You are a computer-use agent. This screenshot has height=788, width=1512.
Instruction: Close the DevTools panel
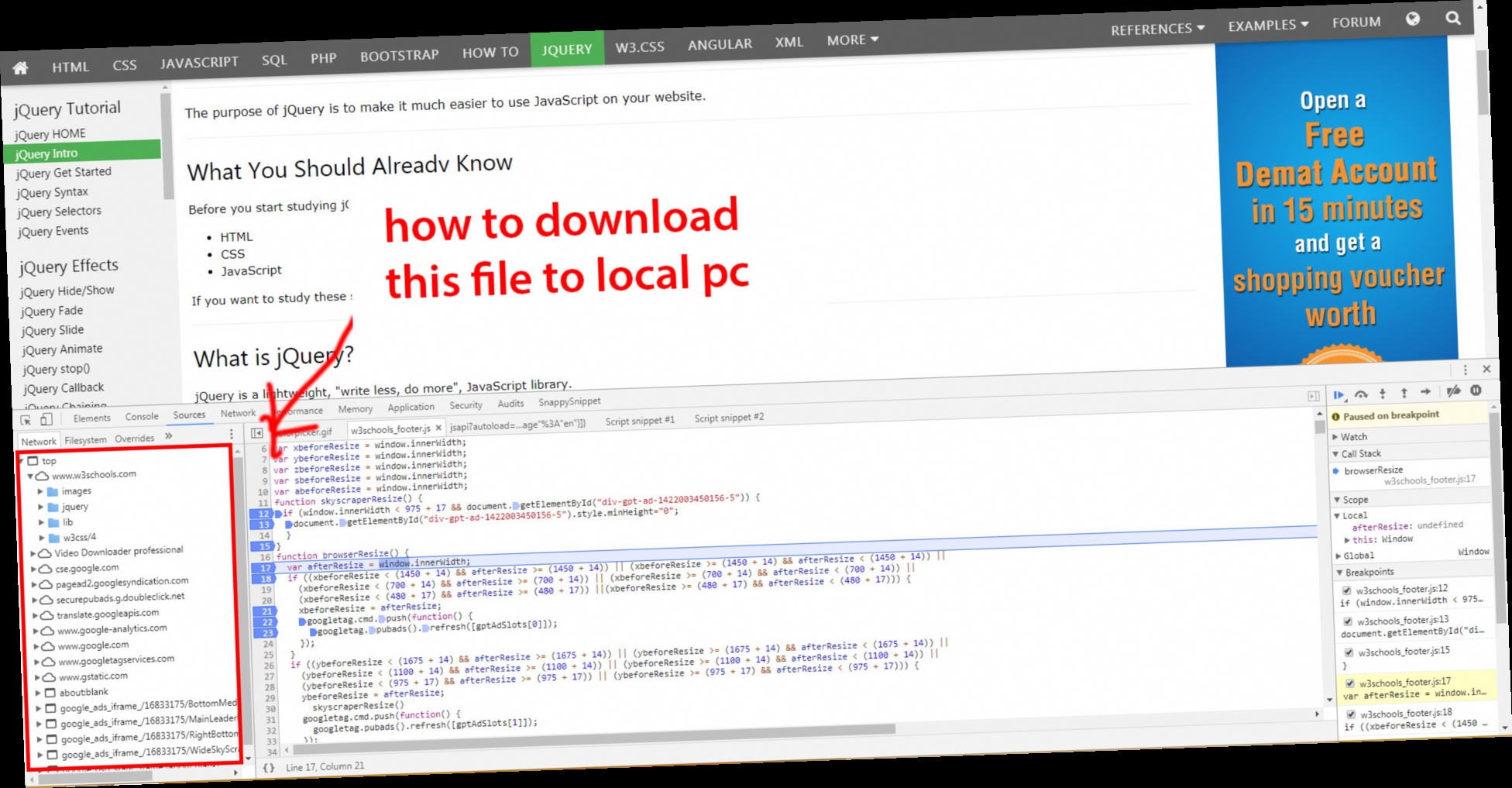[1486, 370]
